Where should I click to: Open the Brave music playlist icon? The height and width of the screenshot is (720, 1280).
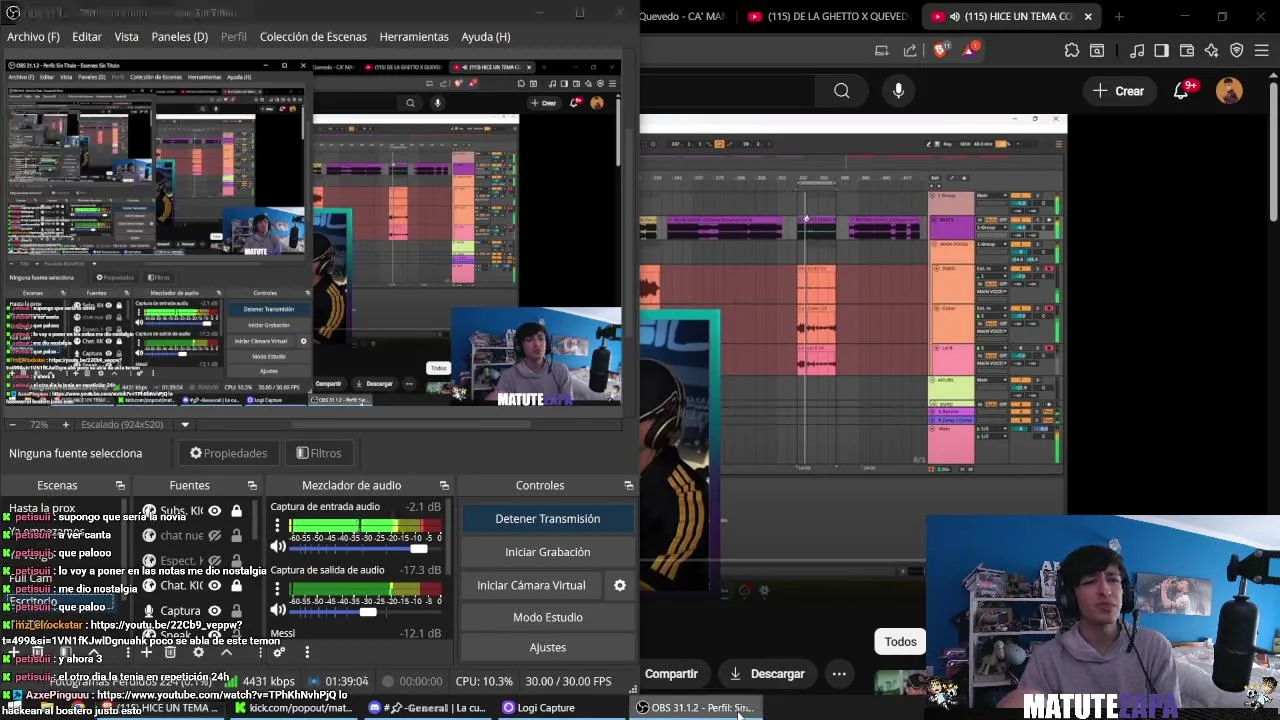click(1137, 50)
